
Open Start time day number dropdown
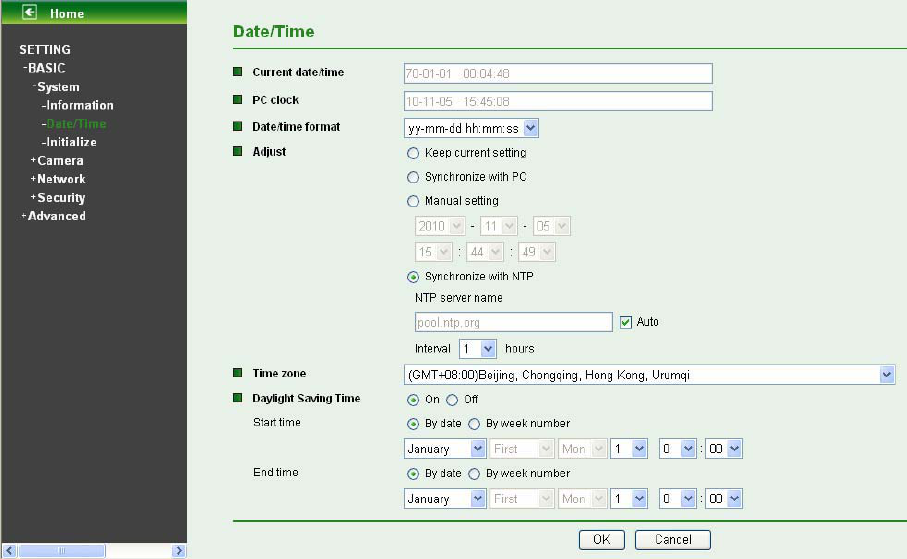click(629, 449)
